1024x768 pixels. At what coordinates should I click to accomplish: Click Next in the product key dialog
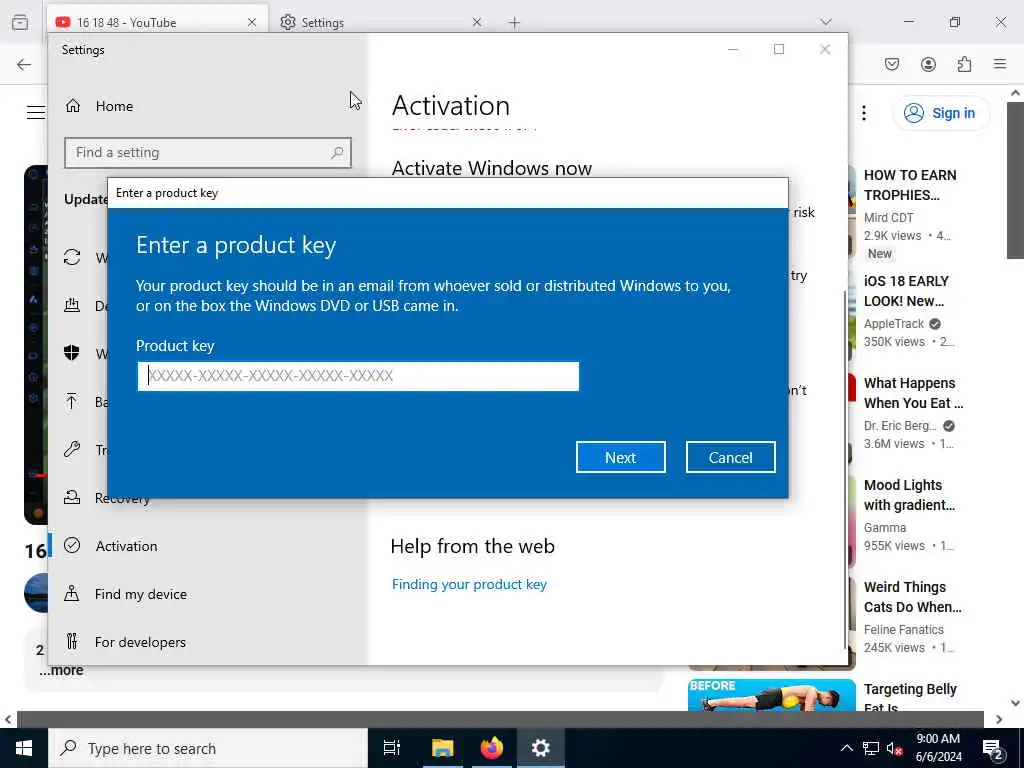click(x=620, y=457)
